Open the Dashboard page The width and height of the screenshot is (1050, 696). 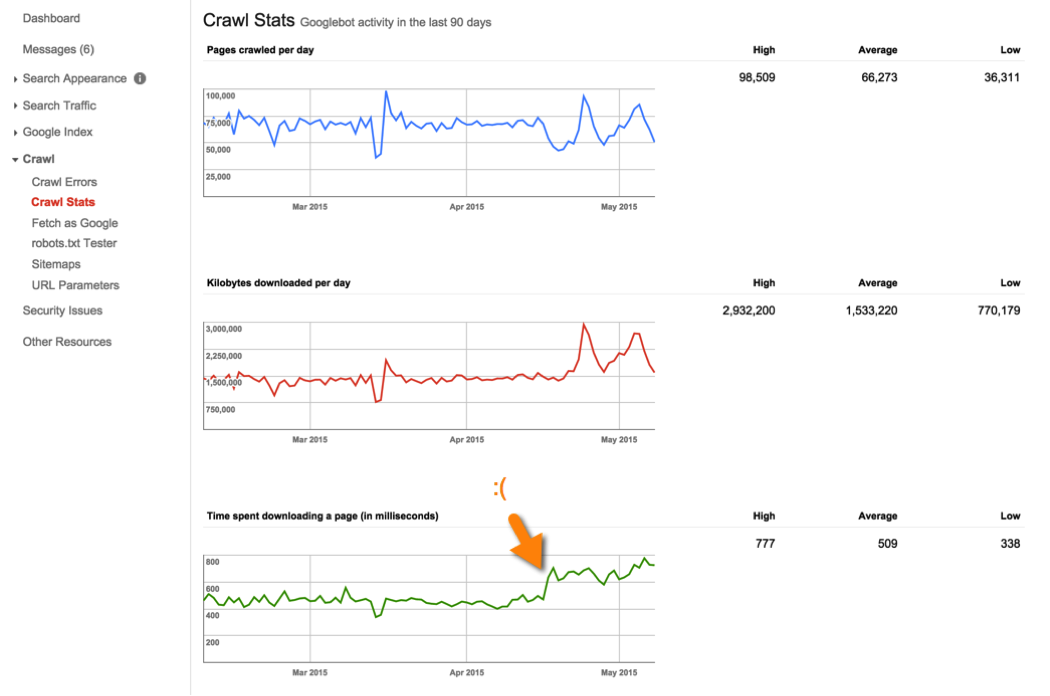click(x=51, y=18)
